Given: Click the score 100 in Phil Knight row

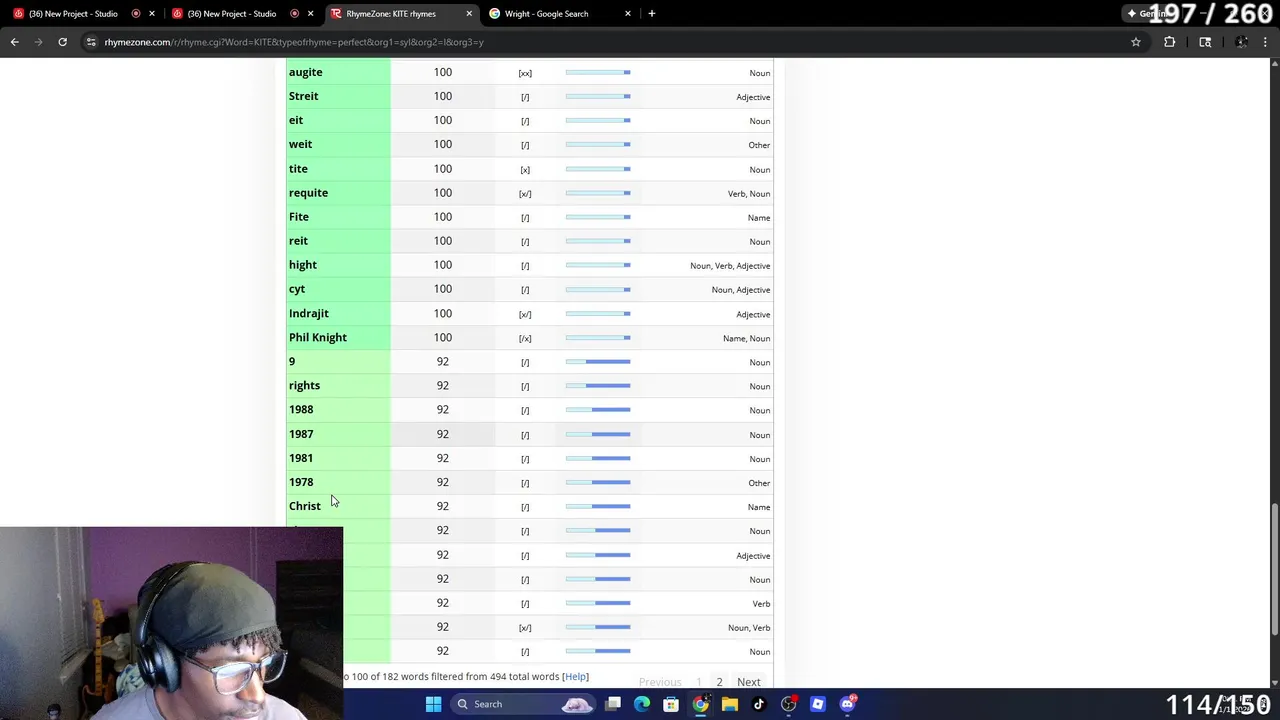Looking at the screenshot, I should pyautogui.click(x=443, y=337).
